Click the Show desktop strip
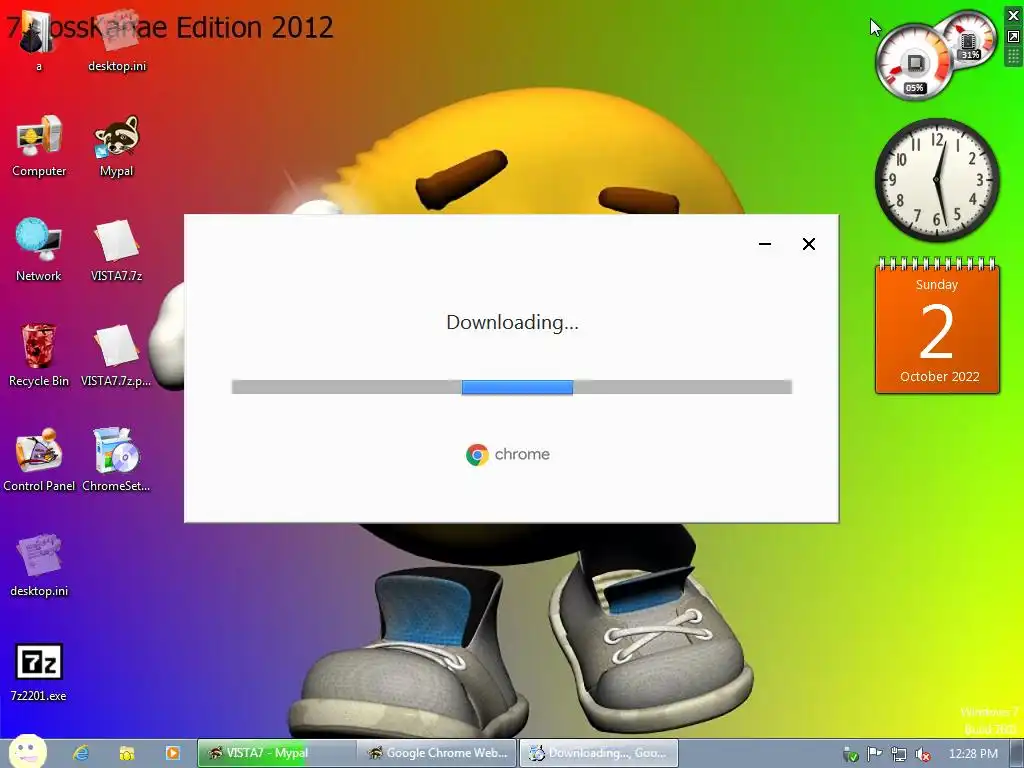1024x768 pixels. coord(1017,753)
